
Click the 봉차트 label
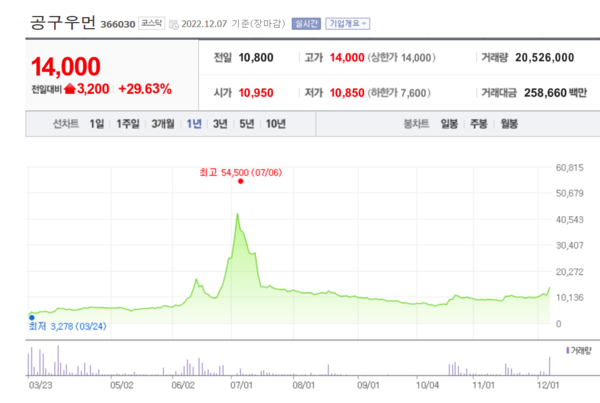pos(416,124)
